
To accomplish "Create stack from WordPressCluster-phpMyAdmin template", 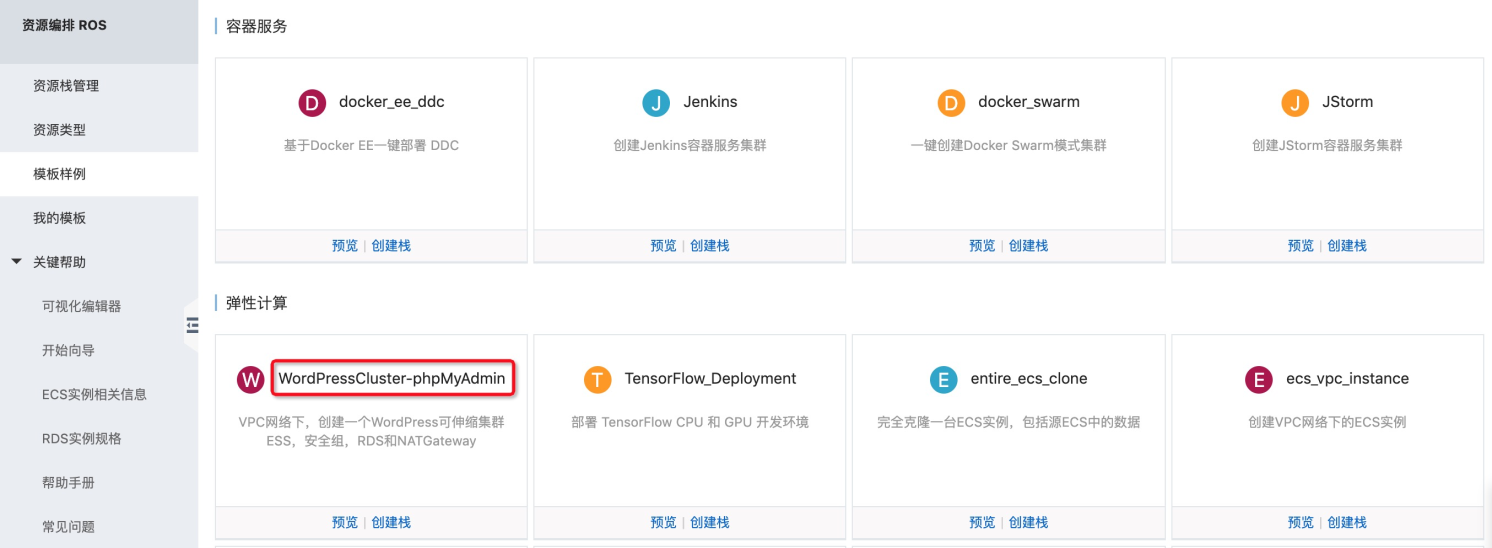I will tap(391, 522).
